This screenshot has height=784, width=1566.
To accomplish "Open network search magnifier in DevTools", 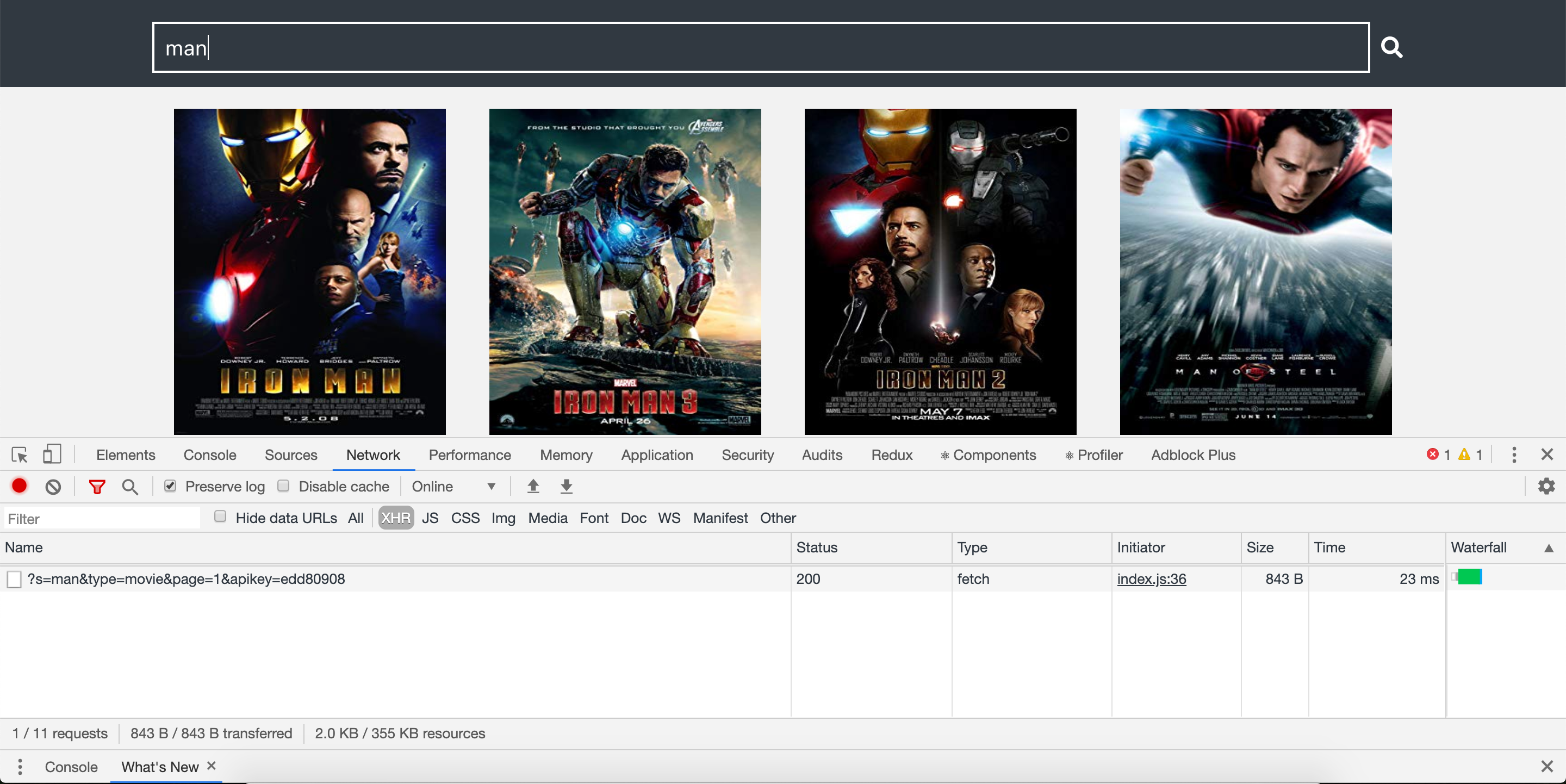I will click(x=129, y=487).
